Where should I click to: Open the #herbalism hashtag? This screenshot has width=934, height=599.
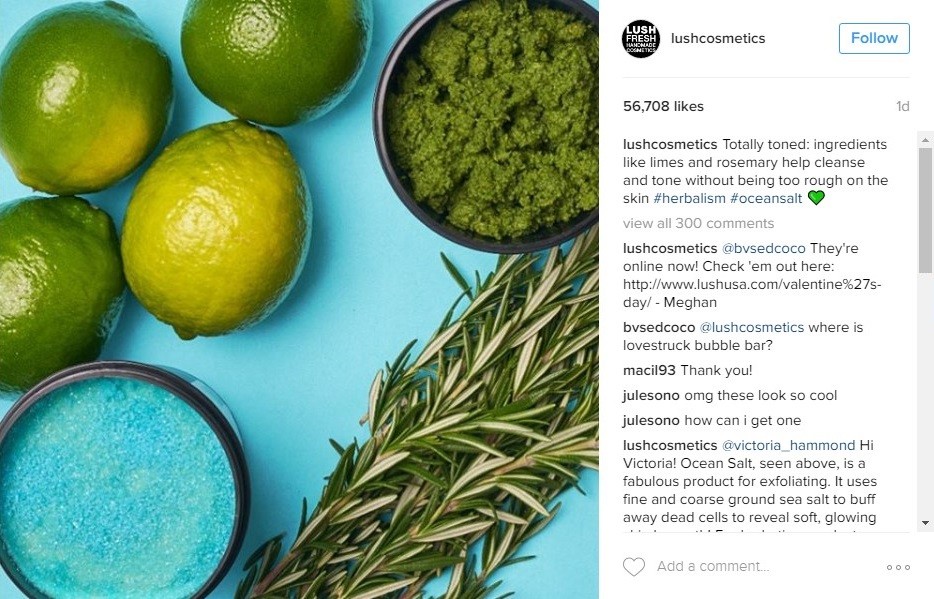tap(689, 198)
